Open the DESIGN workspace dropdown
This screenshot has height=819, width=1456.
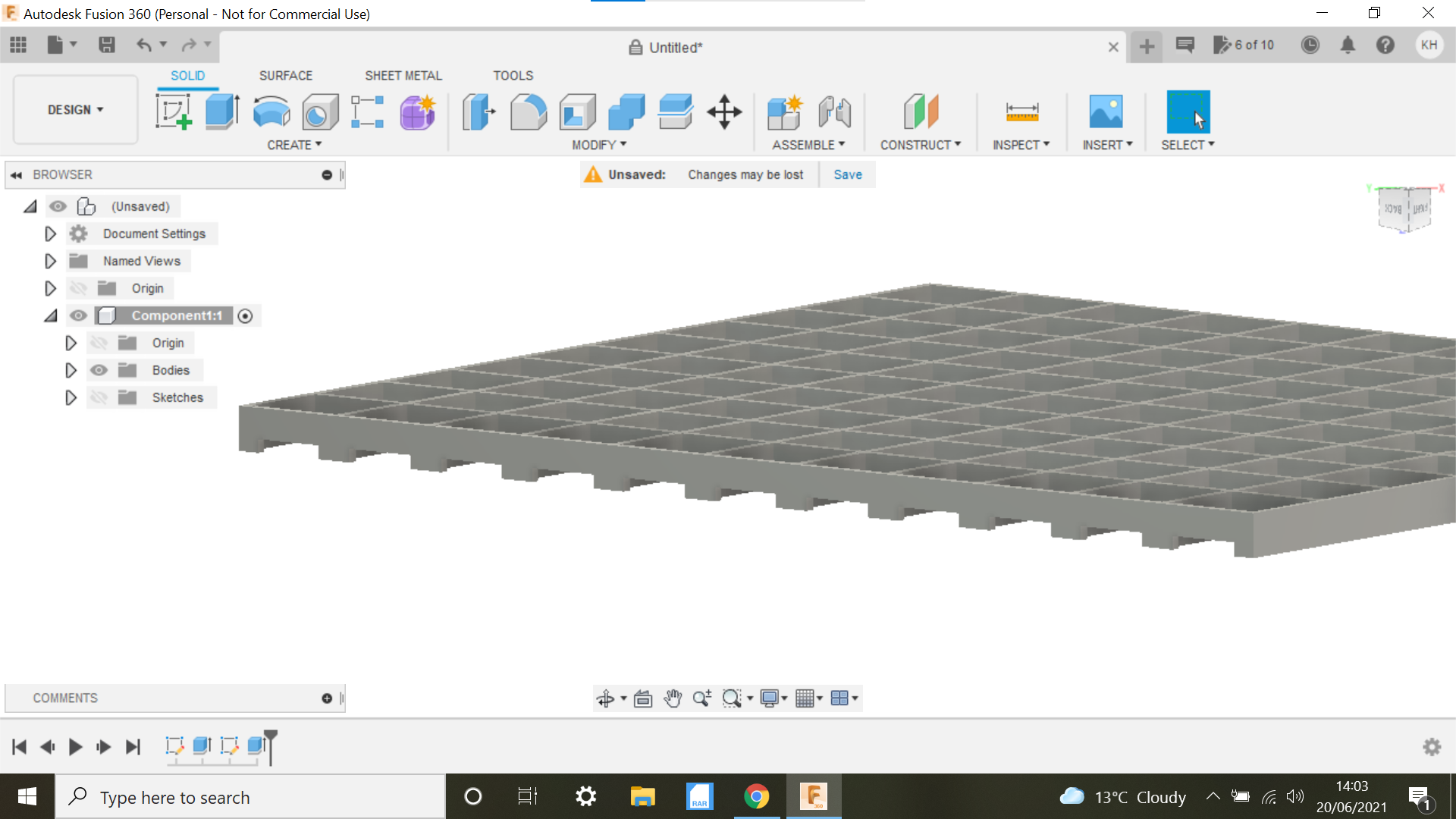point(74,109)
